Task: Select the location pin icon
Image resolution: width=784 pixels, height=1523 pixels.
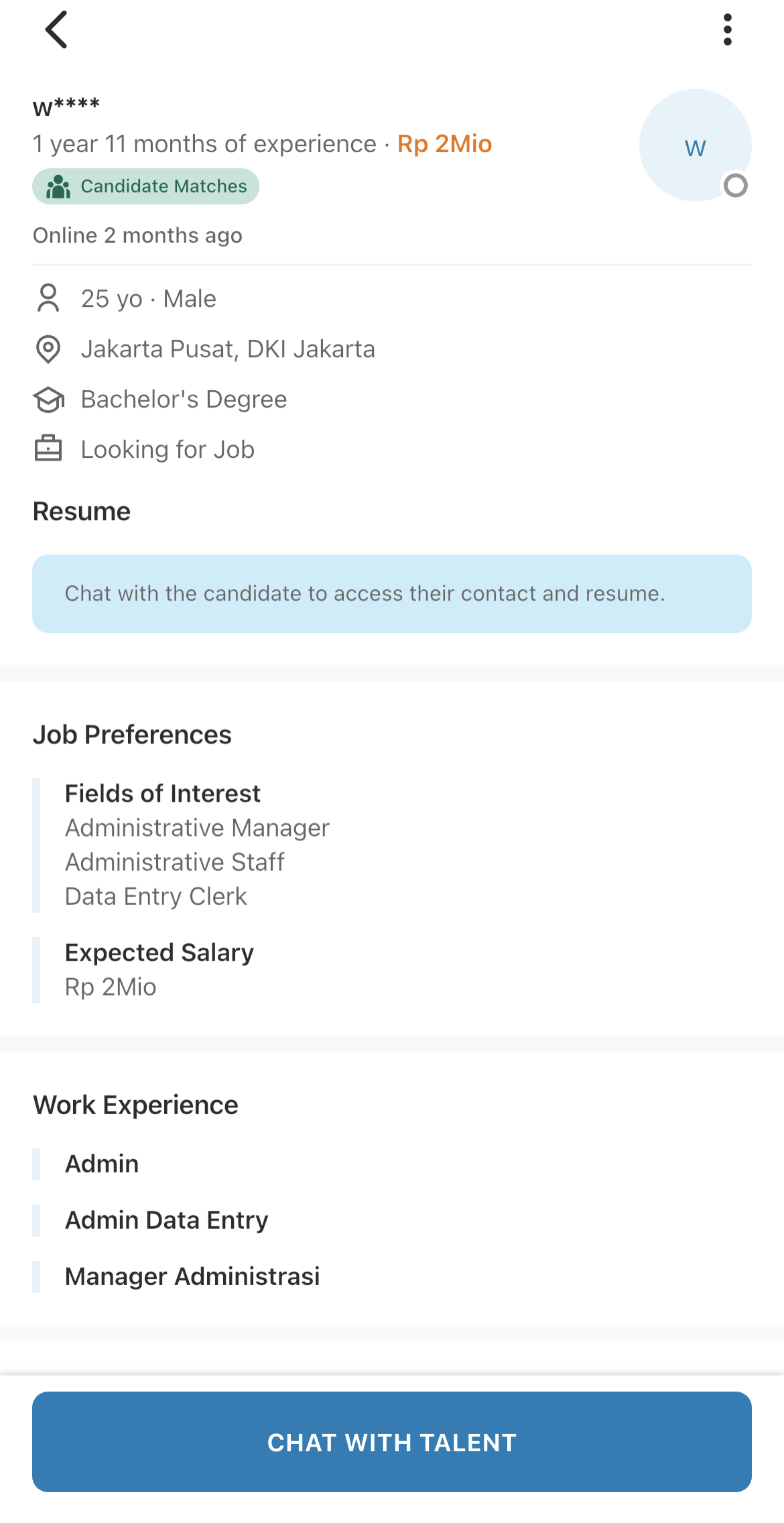Action: click(x=48, y=349)
